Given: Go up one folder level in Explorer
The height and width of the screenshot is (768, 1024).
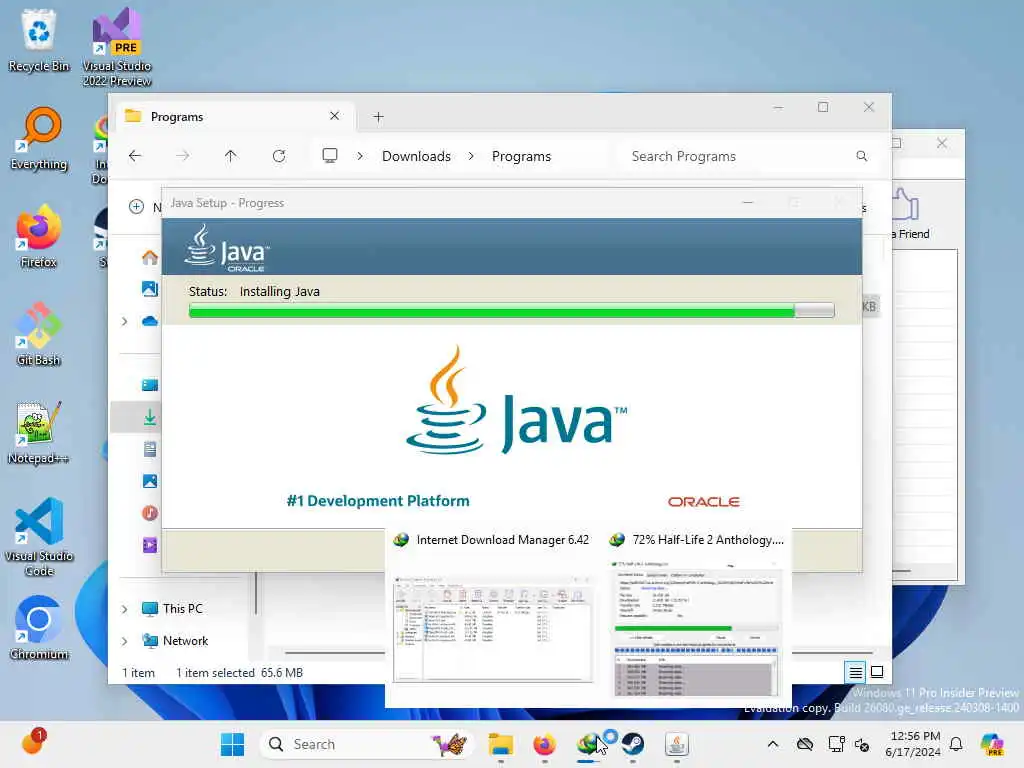Looking at the screenshot, I should coord(231,156).
